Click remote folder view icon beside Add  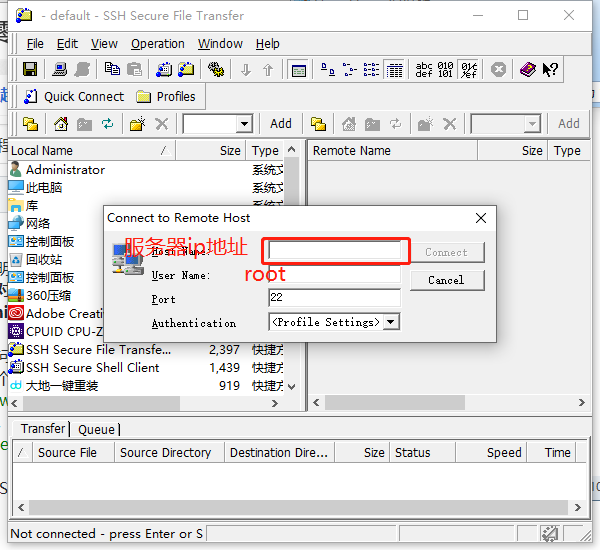[x=318, y=124]
